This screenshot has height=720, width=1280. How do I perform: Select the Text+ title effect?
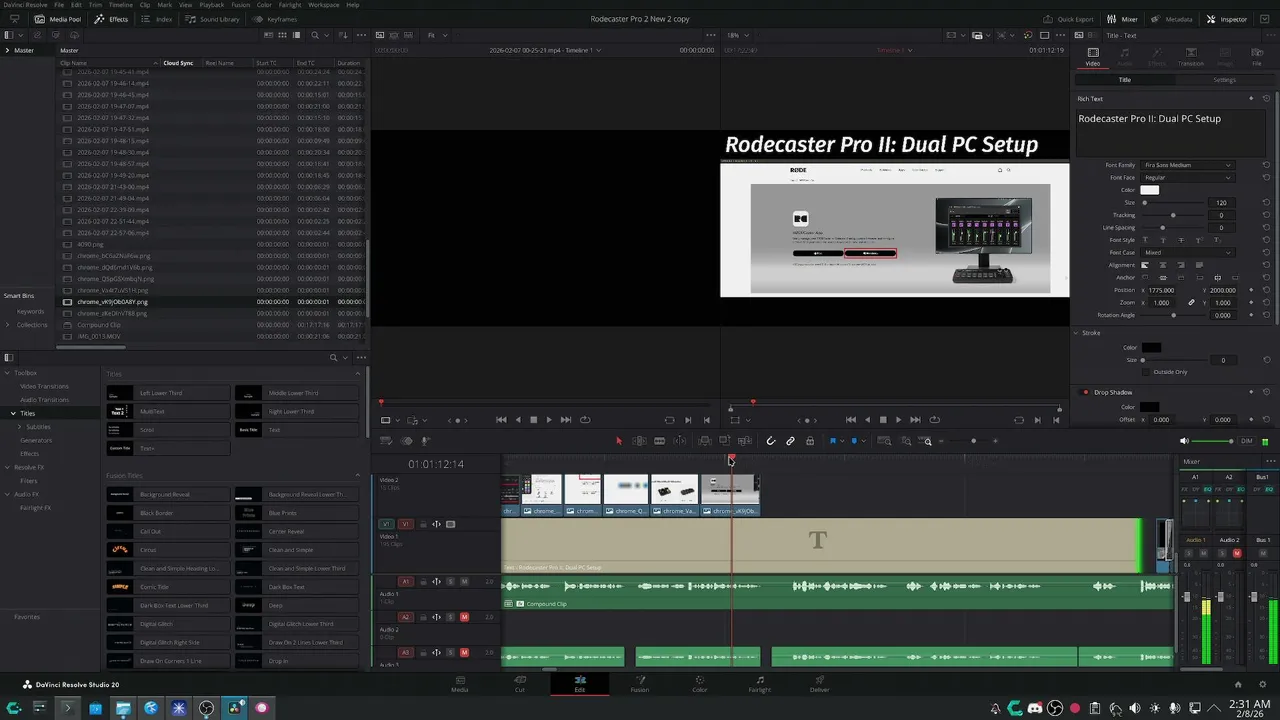[x=168, y=448]
